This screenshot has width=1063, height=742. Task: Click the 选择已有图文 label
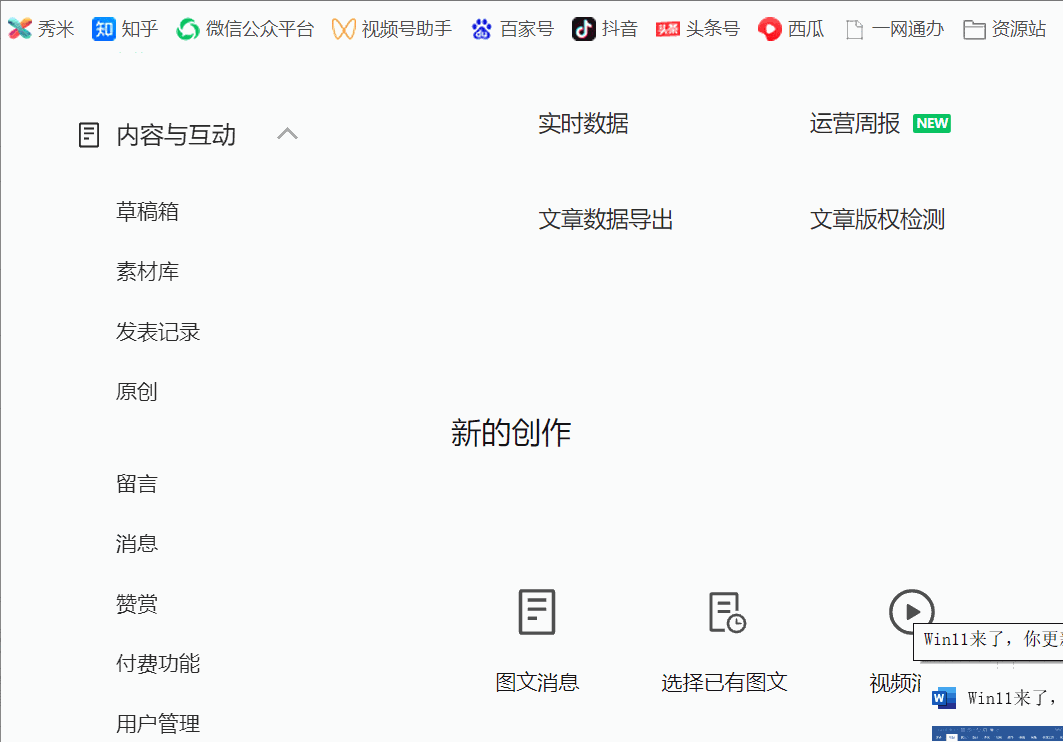click(x=725, y=682)
